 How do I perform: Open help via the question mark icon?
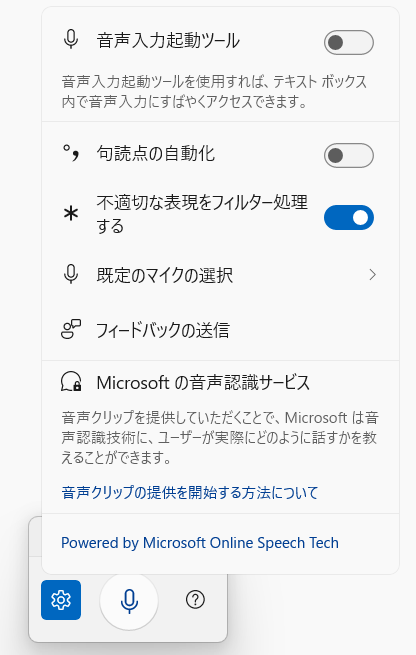click(x=195, y=600)
